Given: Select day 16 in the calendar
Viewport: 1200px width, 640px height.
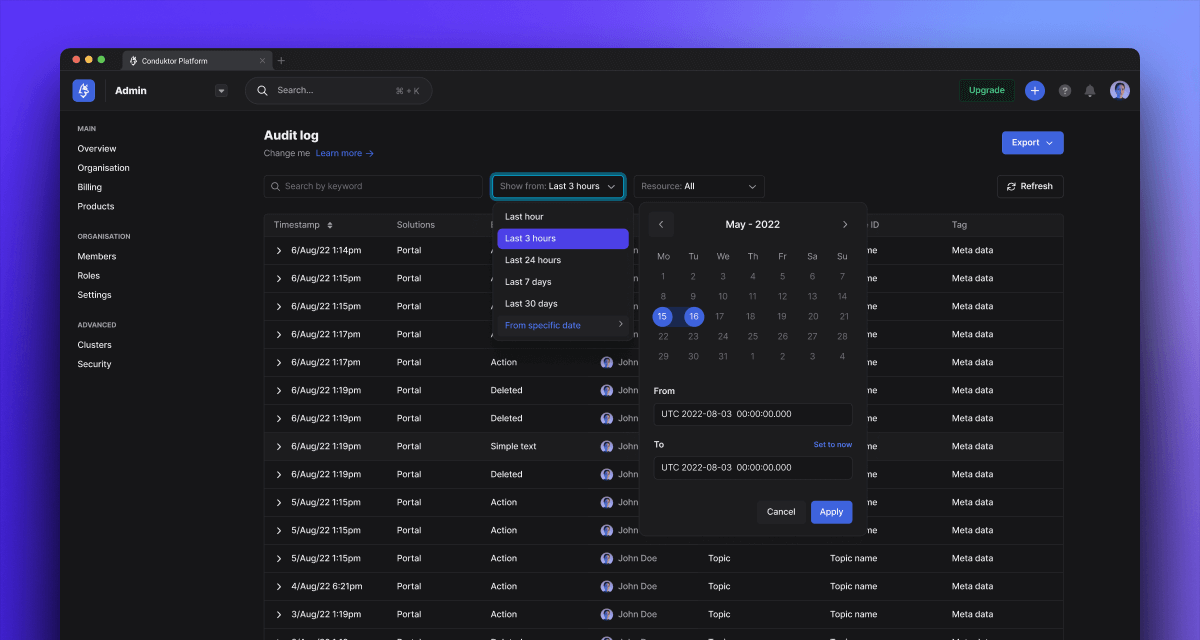Looking at the screenshot, I should click(x=693, y=317).
